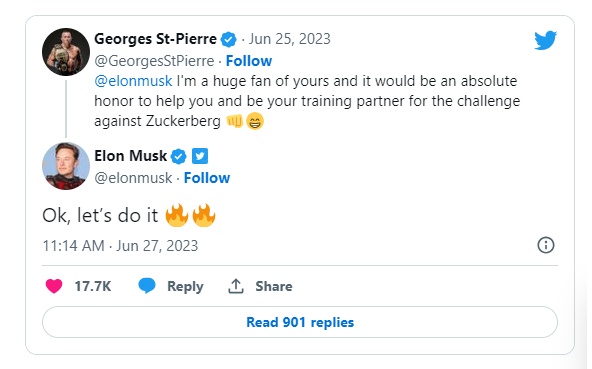Click the blue reply bubble icon
This screenshot has height=369, width=592.
147,286
